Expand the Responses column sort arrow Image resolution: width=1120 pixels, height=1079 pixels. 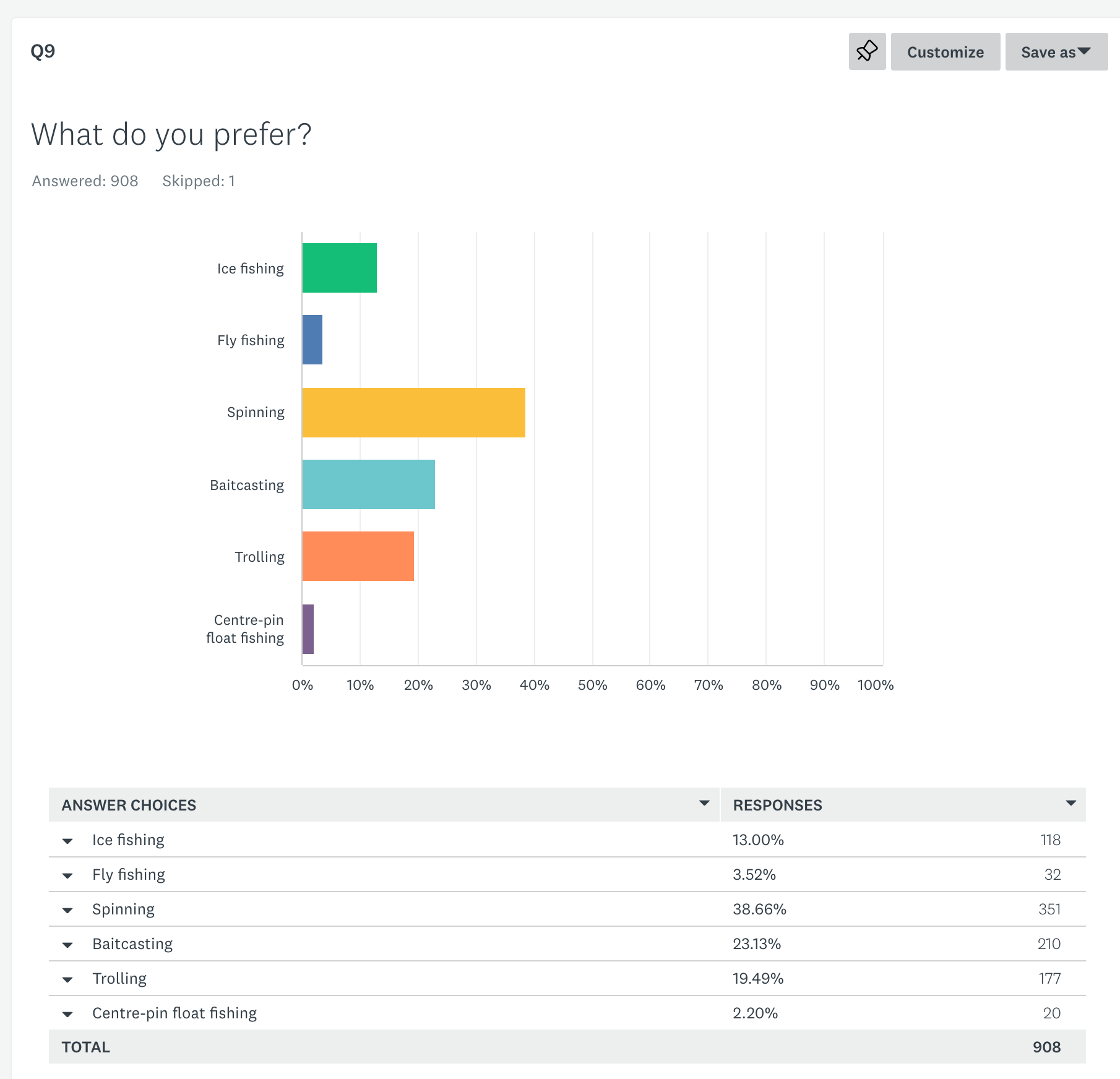coord(1071,803)
